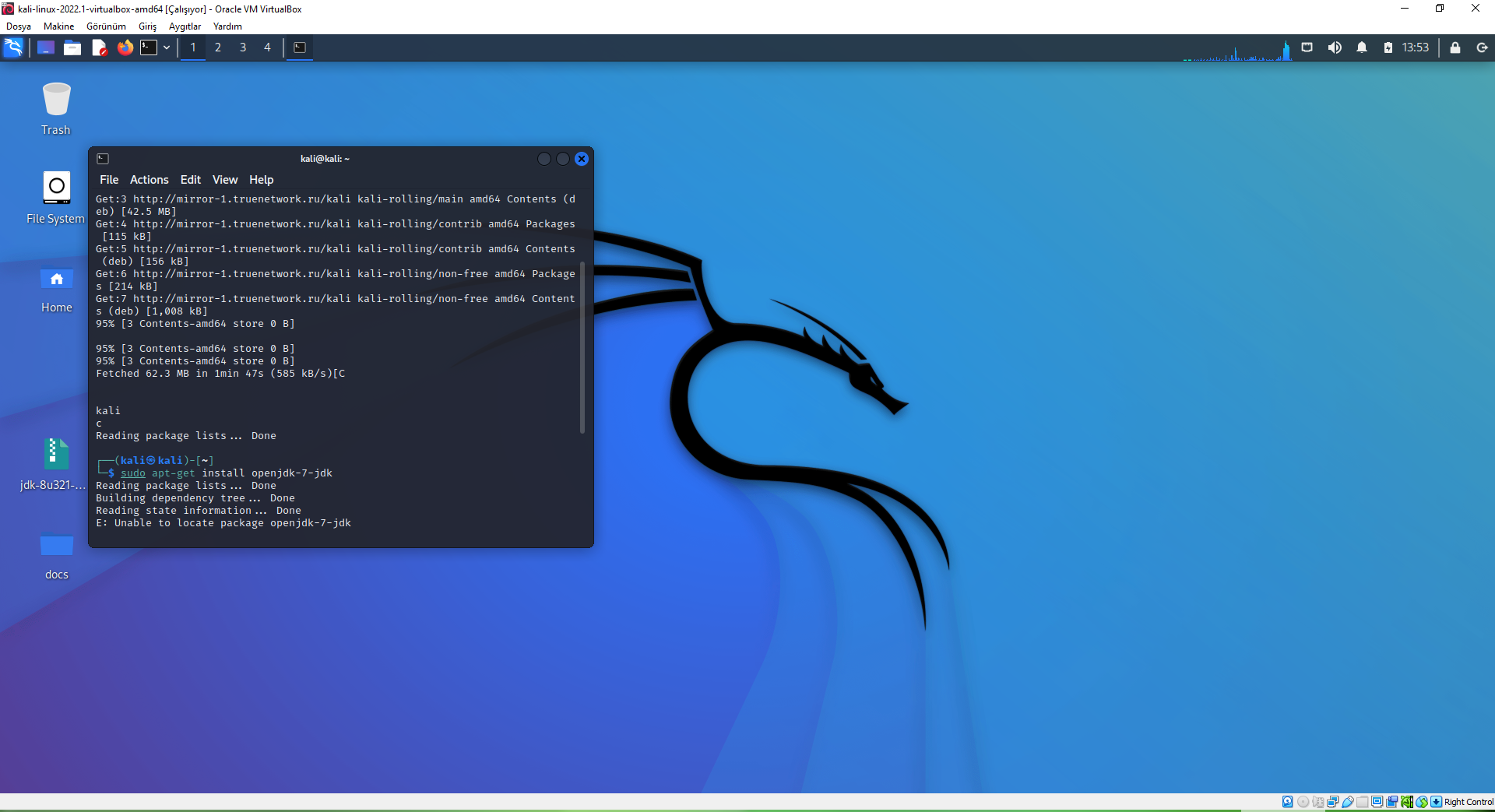Click the 13:53 panel clock
The height and width of the screenshot is (812, 1495).
pyautogui.click(x=1416, y=47)
